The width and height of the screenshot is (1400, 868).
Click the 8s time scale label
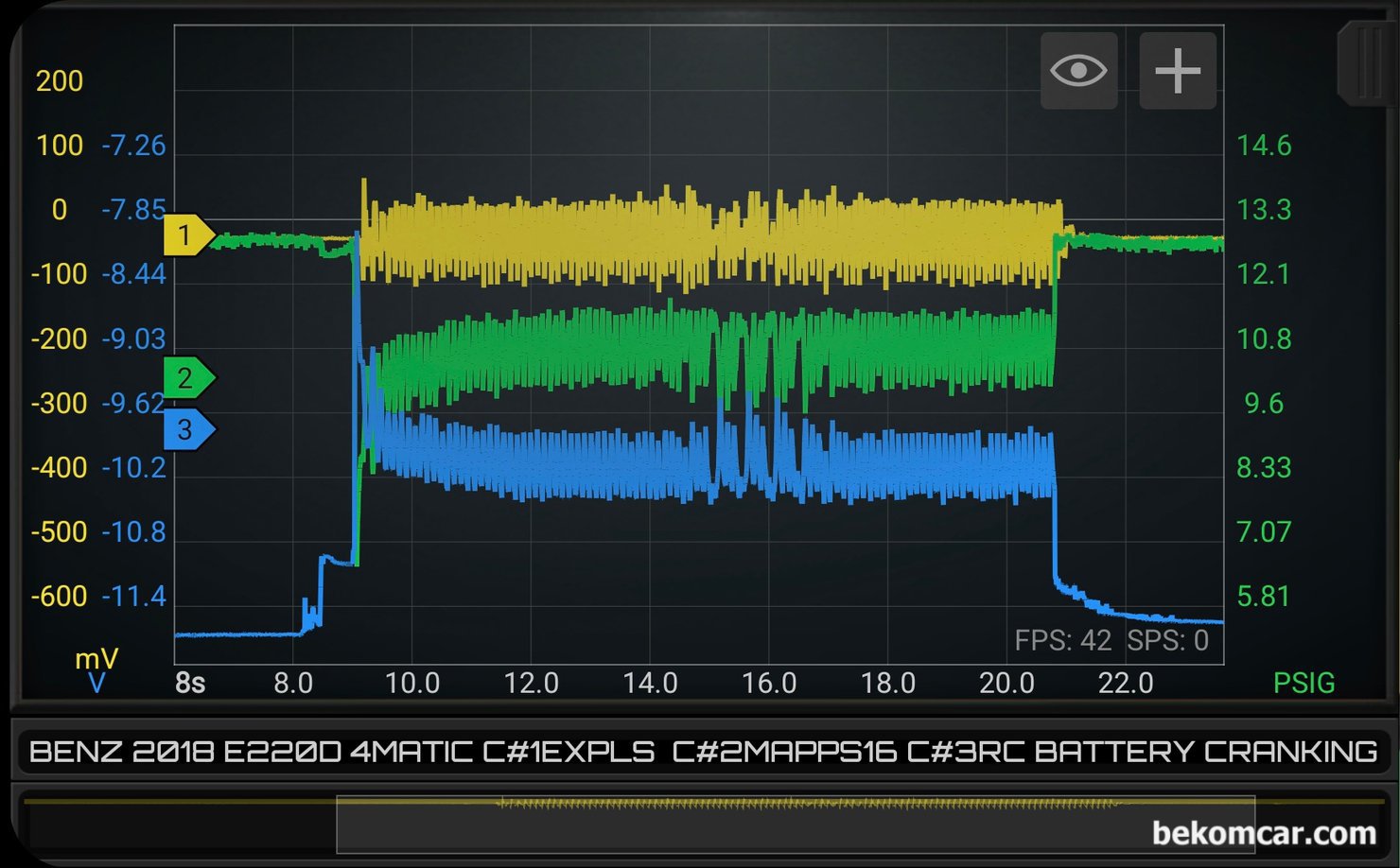[190, 683]
